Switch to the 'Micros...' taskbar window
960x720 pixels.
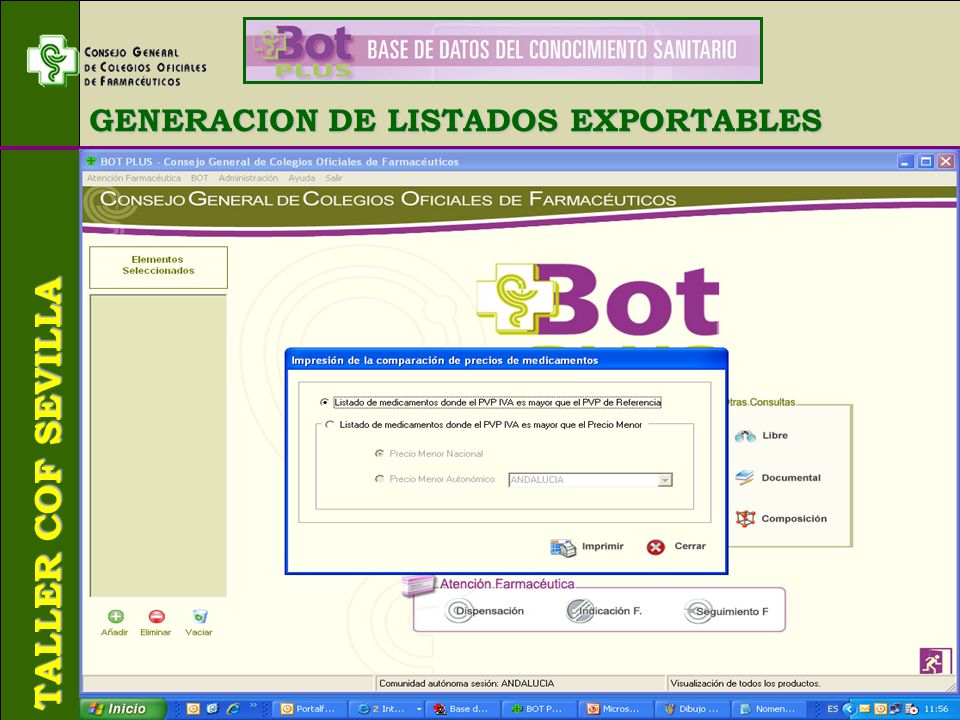[x=615, y=709]
